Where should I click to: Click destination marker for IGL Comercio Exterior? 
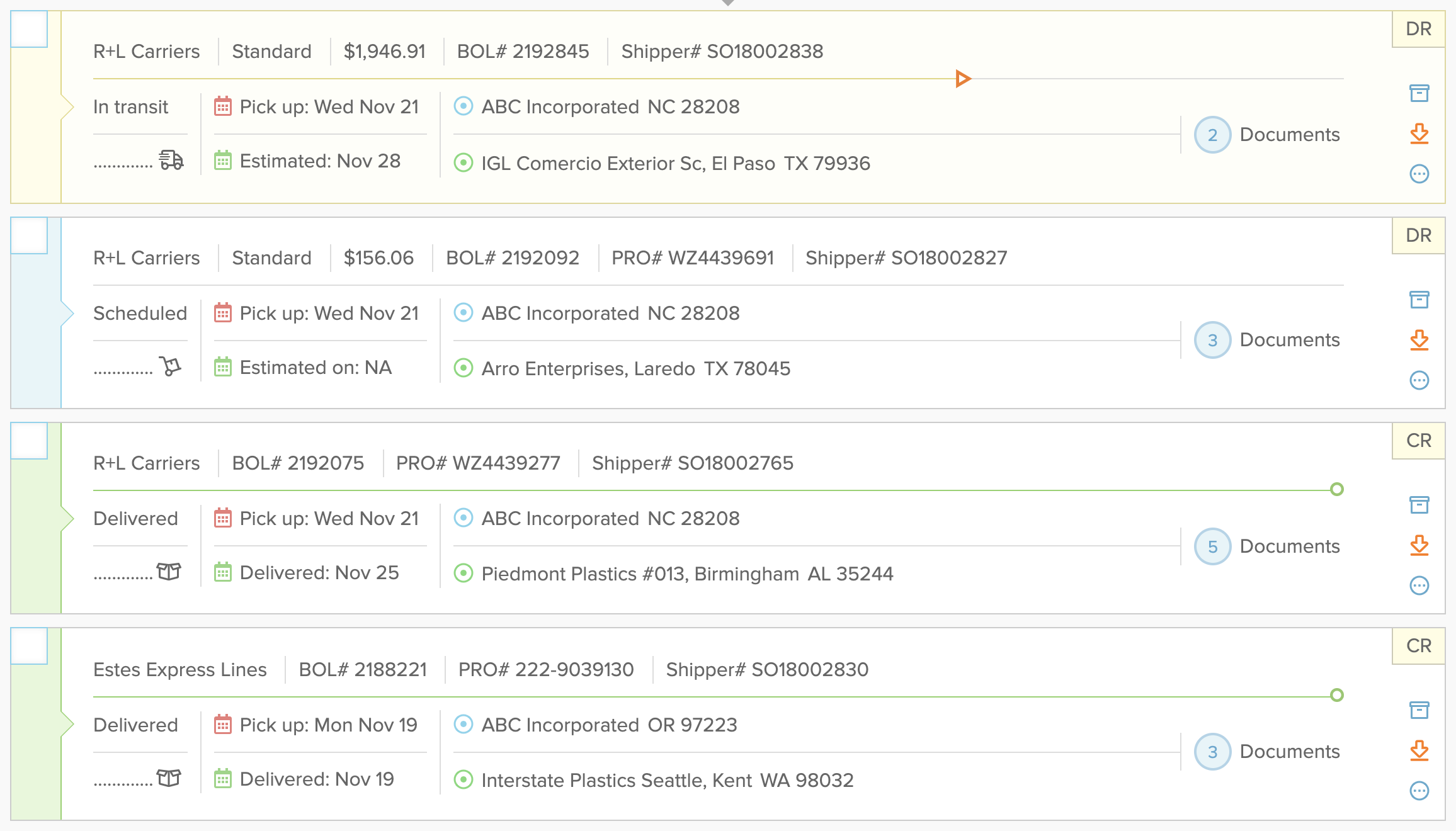coord(464,163)
